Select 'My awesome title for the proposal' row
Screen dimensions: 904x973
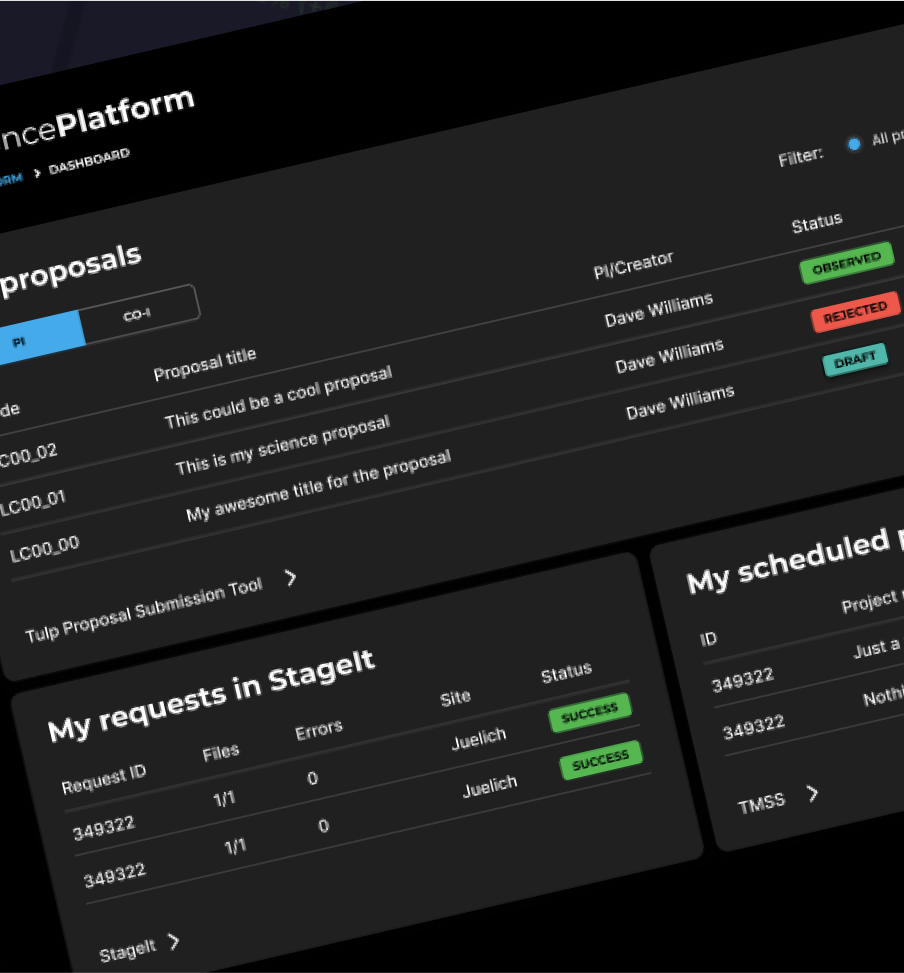point(318,486)
